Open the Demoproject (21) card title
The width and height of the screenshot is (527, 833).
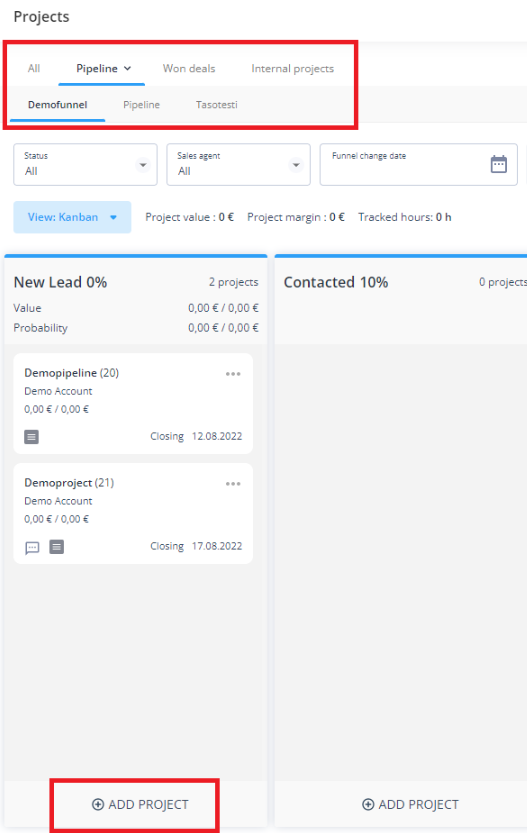[x=69, y=483]
